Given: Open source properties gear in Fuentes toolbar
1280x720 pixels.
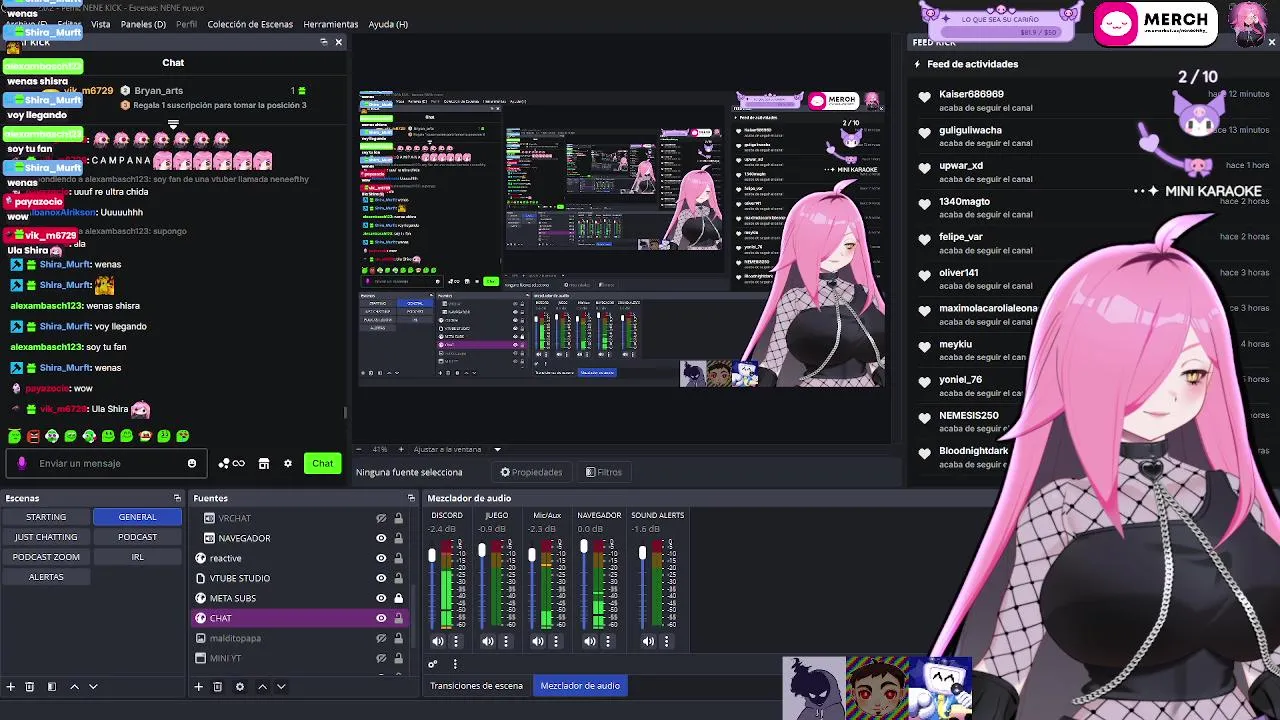Looking at the screenshot, I should tap(239, 687).
